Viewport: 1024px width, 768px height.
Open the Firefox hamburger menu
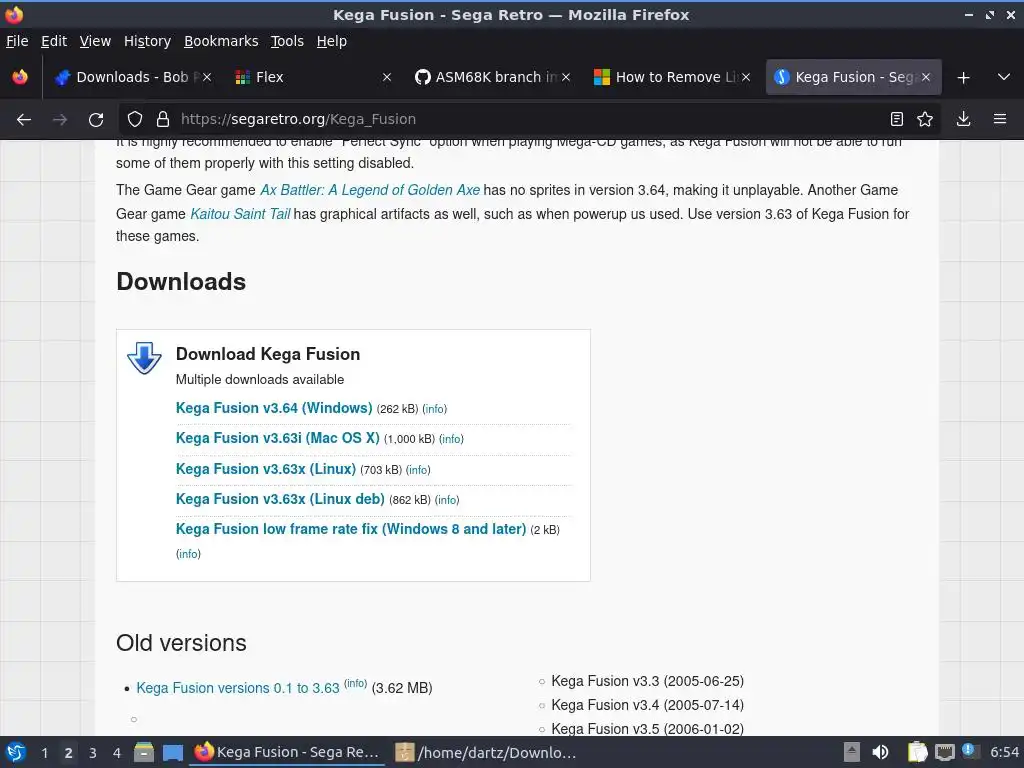(1000, 120)
